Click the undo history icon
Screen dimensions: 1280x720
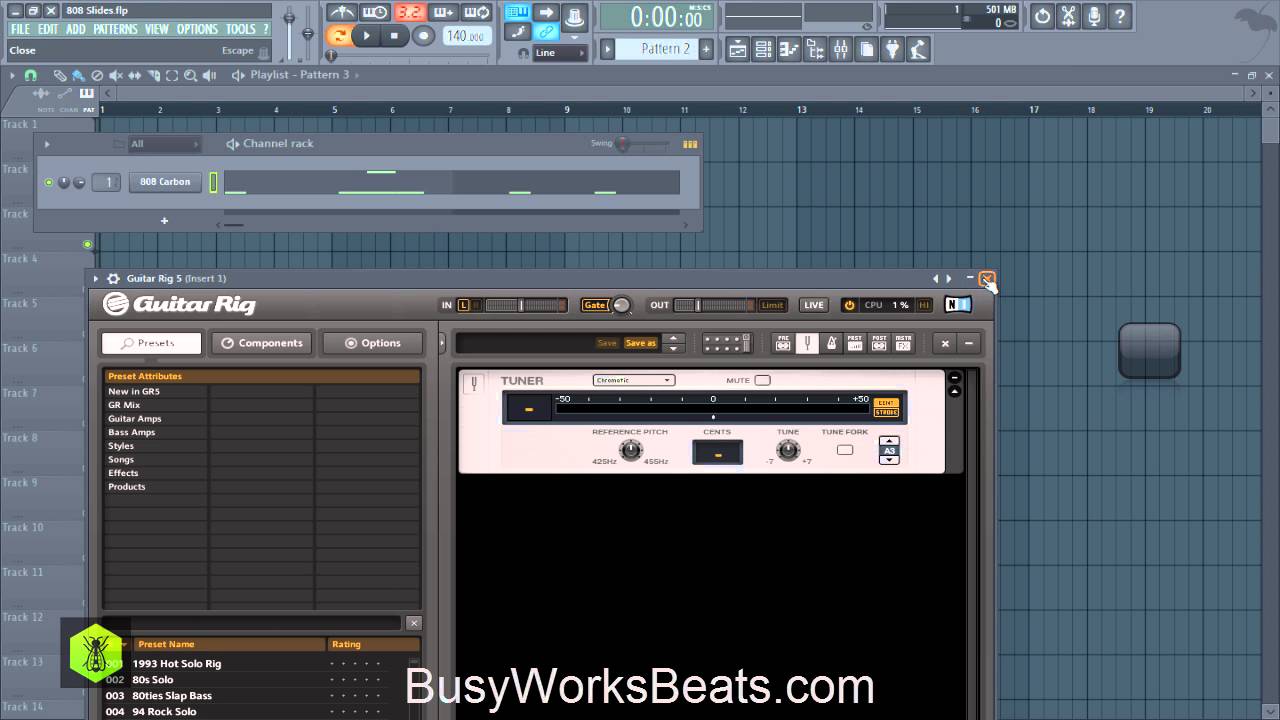coord(1043,16)
